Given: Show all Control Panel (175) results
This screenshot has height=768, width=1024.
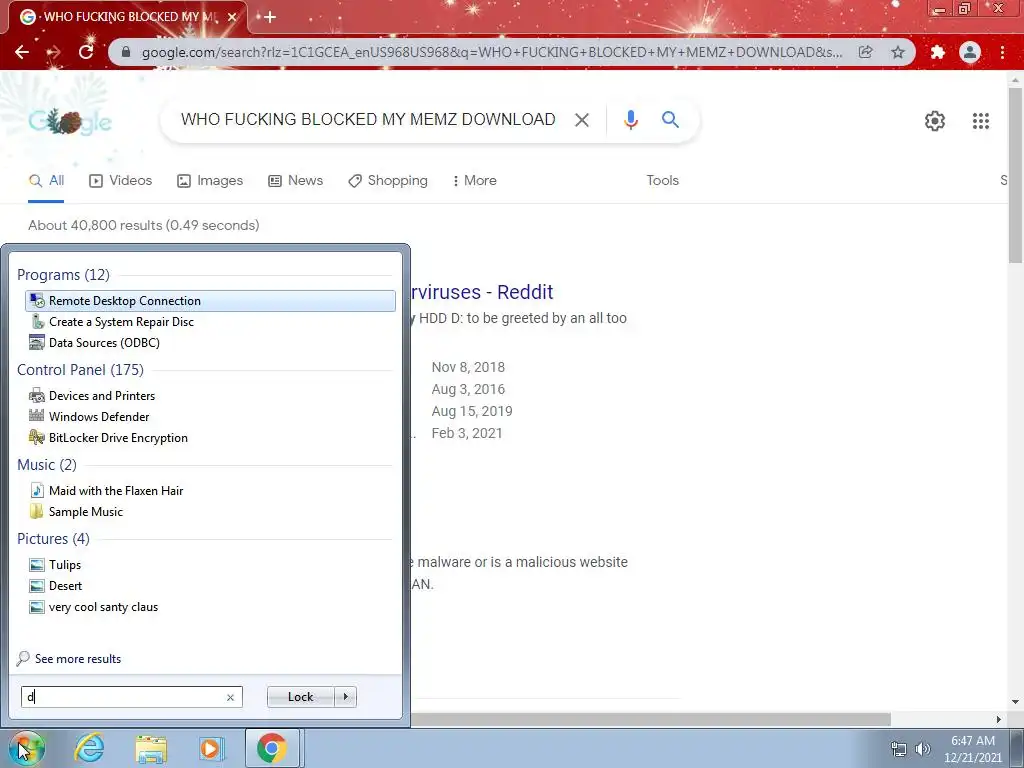Looking at the screenshot, I should (80, 370).
